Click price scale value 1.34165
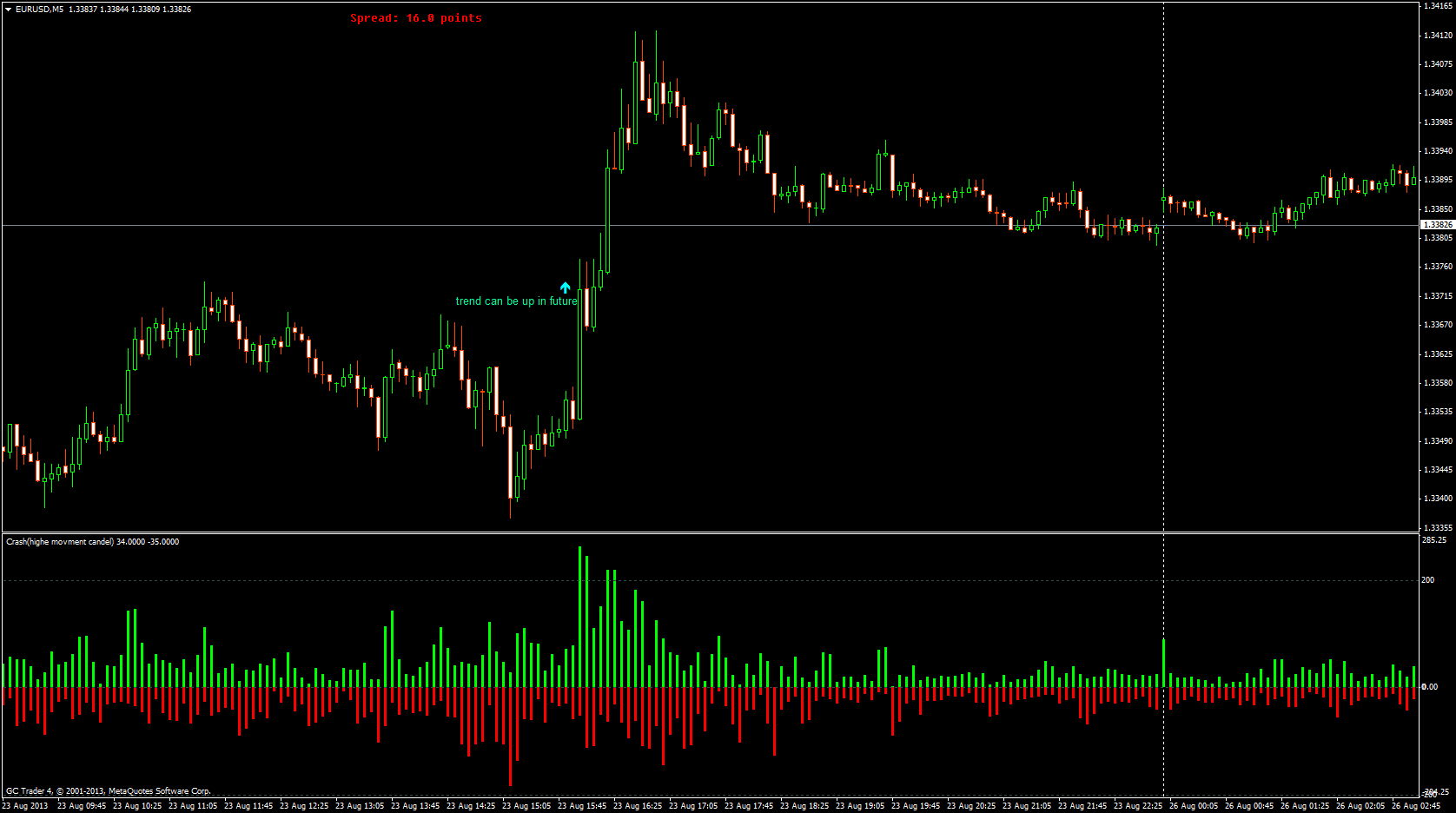 click(1438, 6)
